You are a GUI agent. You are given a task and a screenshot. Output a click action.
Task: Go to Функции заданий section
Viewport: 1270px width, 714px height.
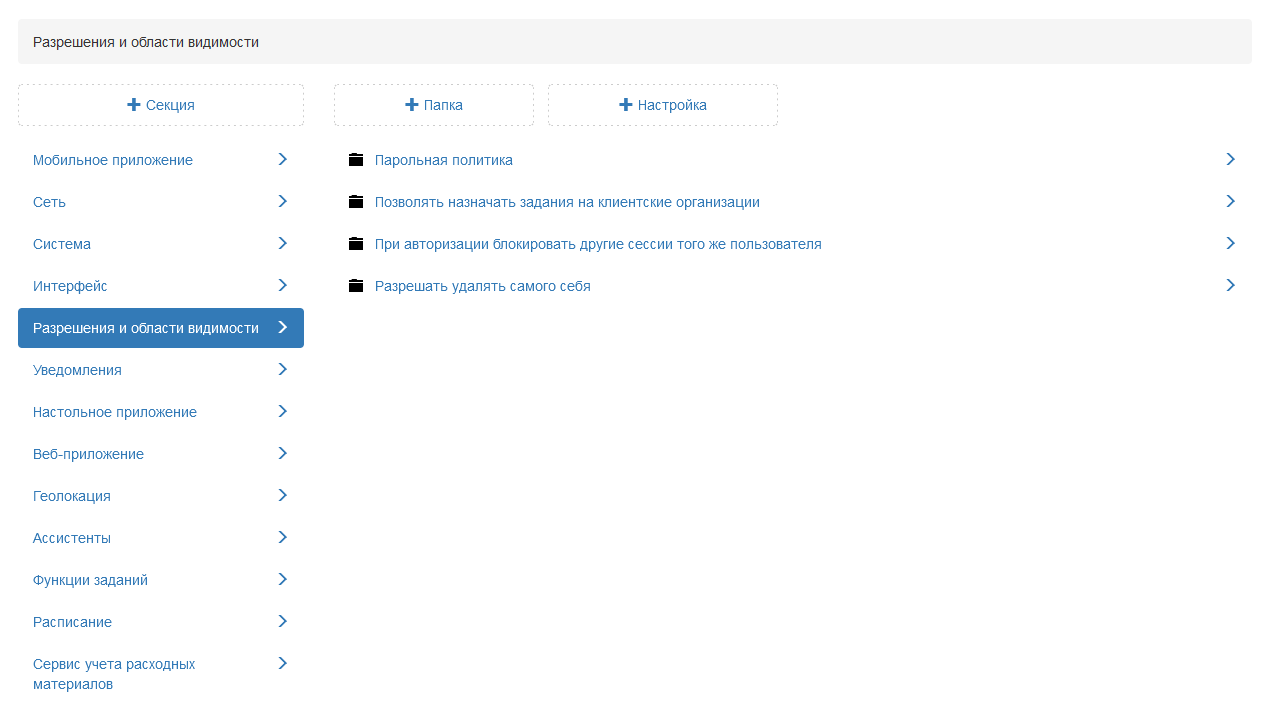90,580
